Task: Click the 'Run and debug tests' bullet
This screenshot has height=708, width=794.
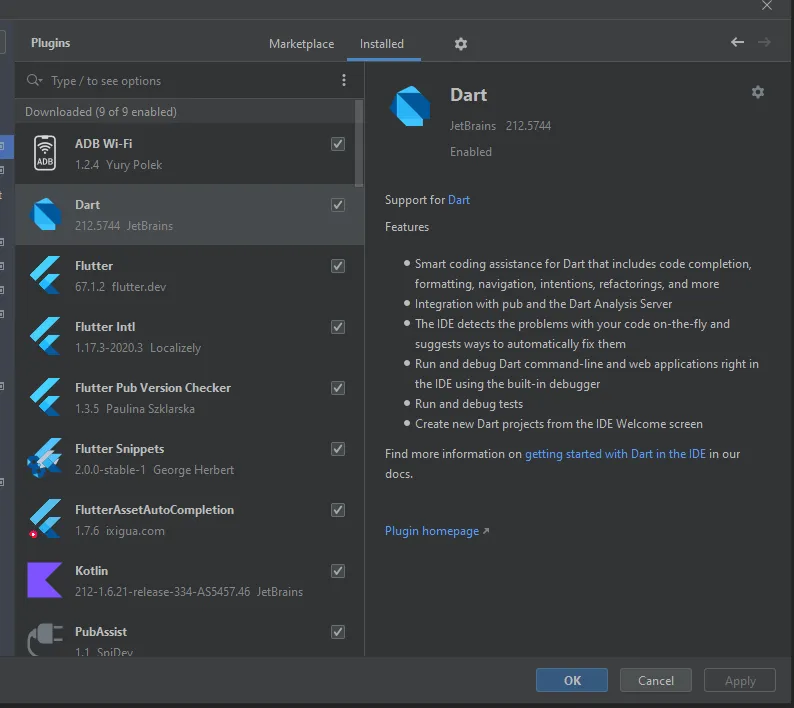Action: (469, 404)
